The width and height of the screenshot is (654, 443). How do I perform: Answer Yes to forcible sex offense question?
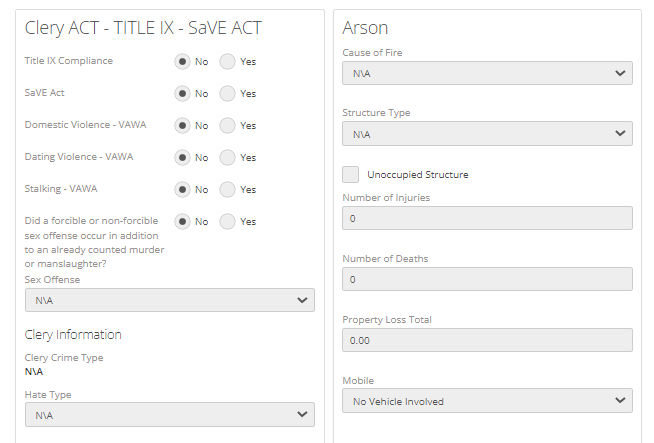pyautogui.click(x=227, y=222)
